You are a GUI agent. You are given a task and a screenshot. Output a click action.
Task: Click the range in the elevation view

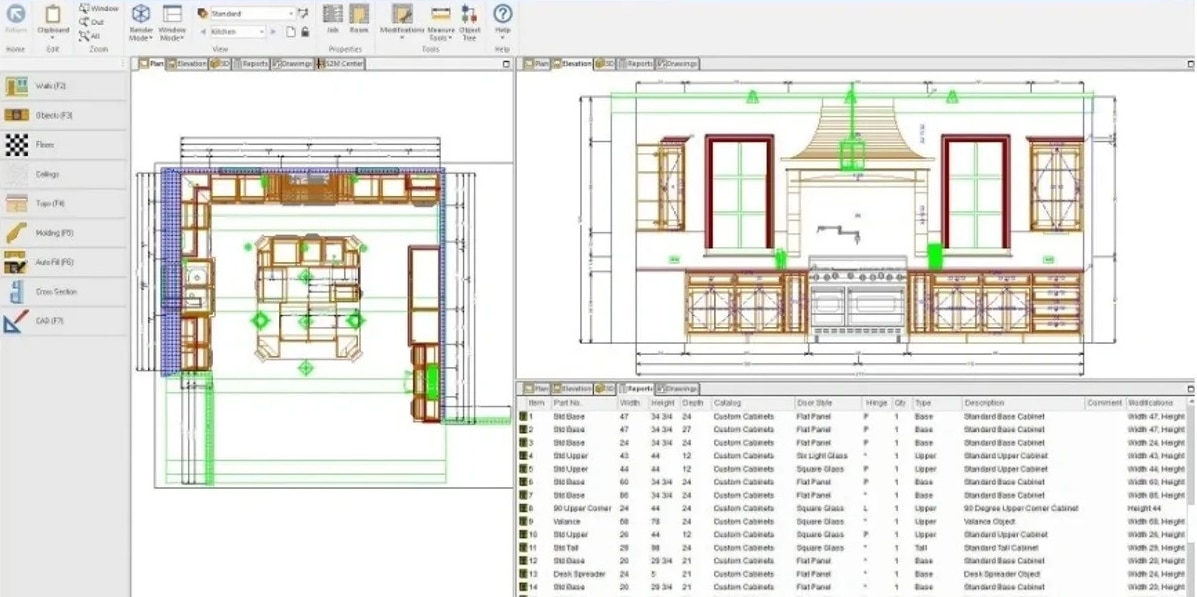pos(858,298)
